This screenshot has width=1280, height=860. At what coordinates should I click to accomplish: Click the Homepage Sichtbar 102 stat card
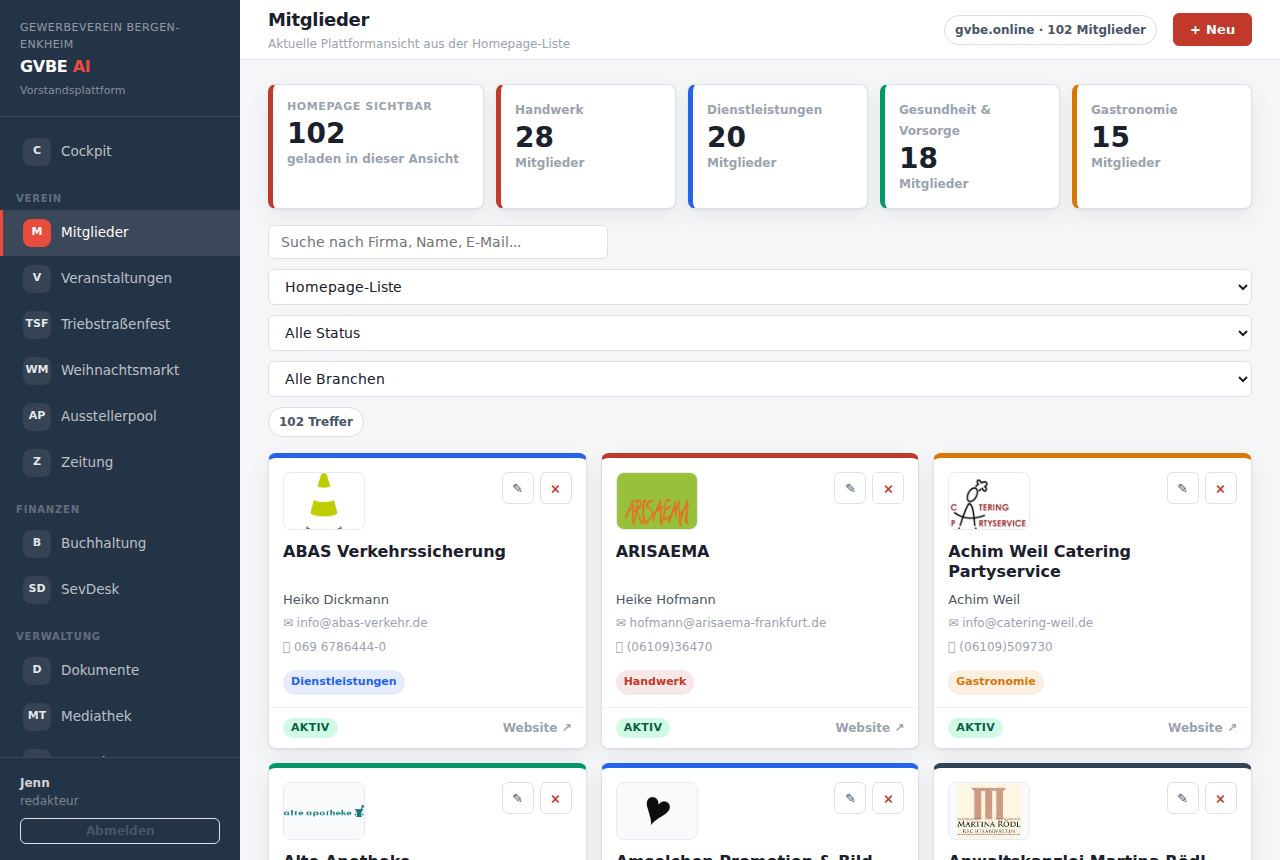click(376, 146)
